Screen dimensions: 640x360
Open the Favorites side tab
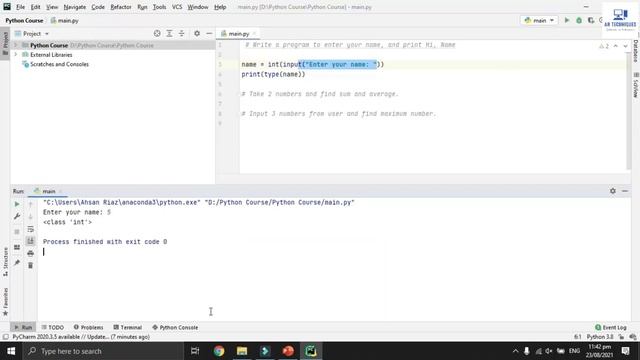point(5,301)
